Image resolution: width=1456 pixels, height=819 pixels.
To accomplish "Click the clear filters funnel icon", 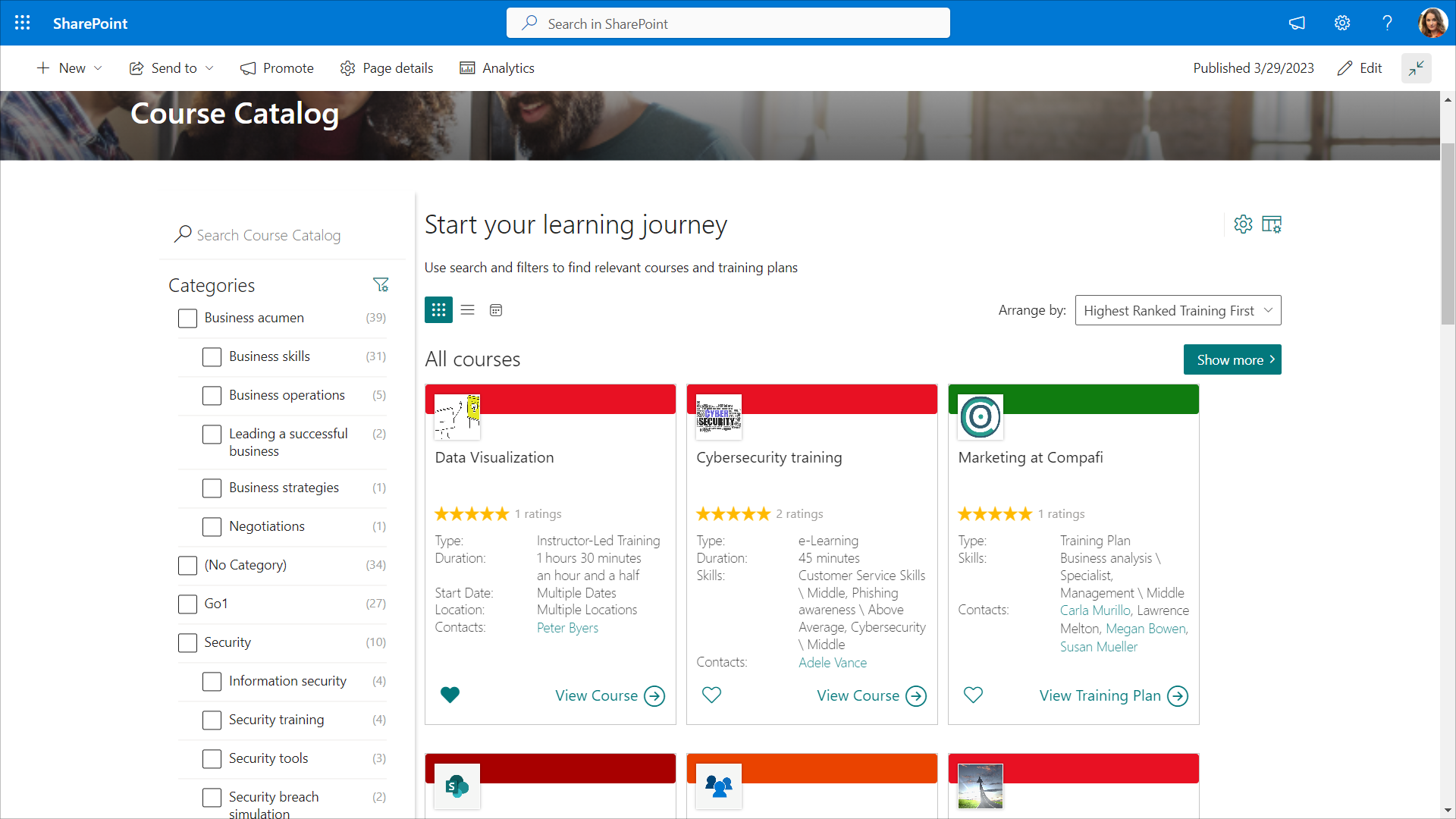I will pos(381,285).
